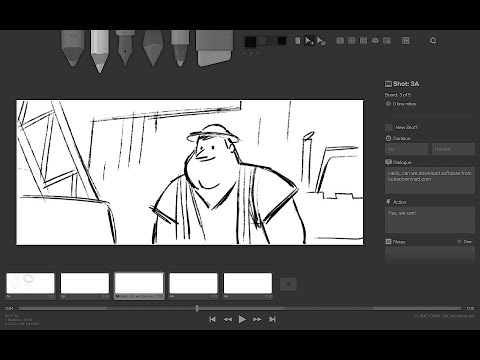Toggle the center cross guide icon
The width and height of the screenshot is (480, 360).
coord(352,41)
